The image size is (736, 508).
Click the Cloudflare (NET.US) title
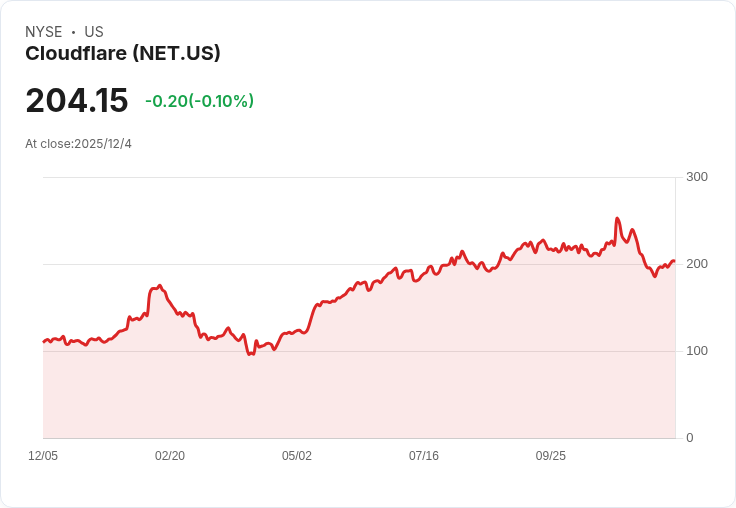click(123, 54)
